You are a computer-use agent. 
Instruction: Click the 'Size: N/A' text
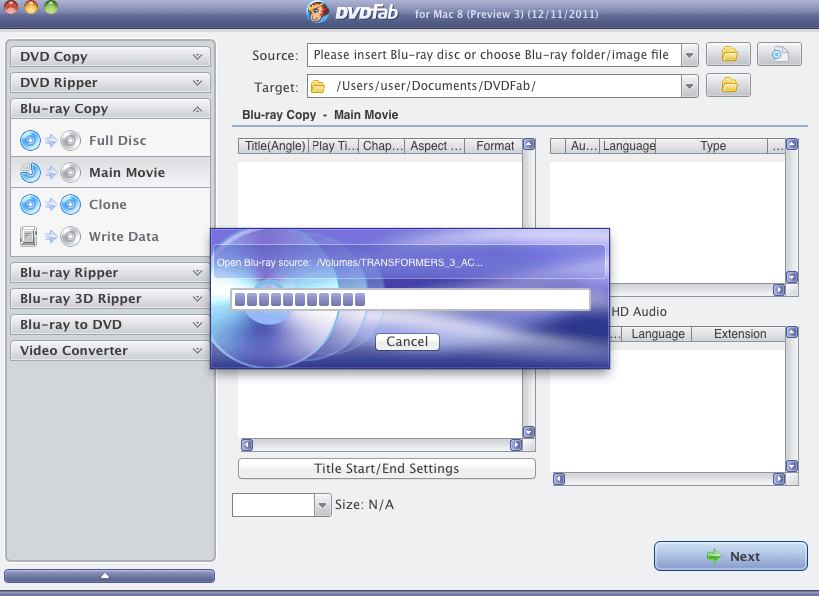tap(365, 505)
